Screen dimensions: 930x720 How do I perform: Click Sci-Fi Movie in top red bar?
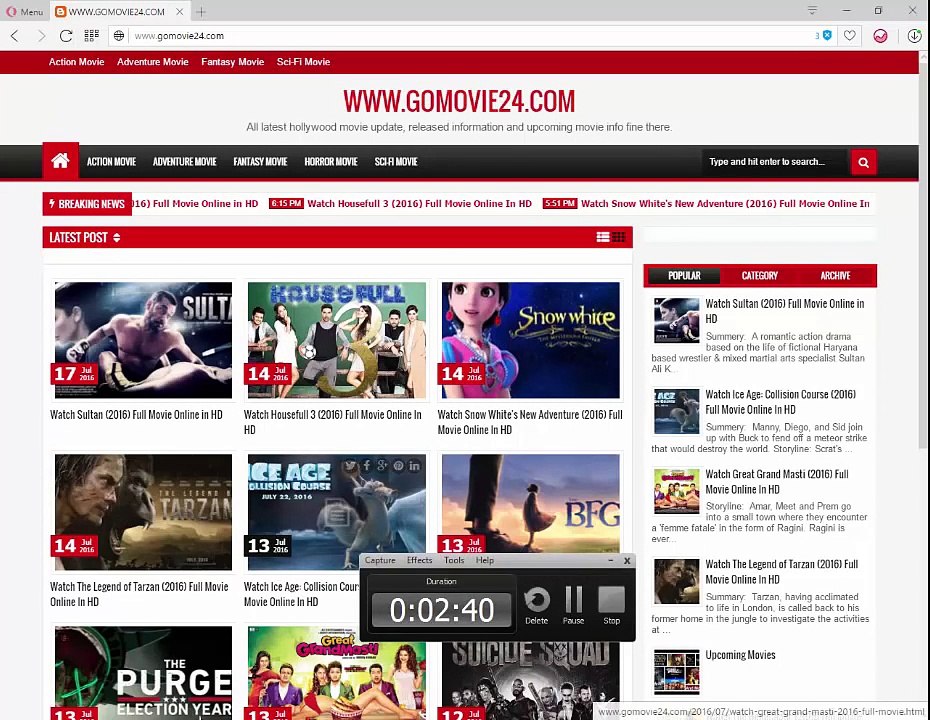[303, 62]
